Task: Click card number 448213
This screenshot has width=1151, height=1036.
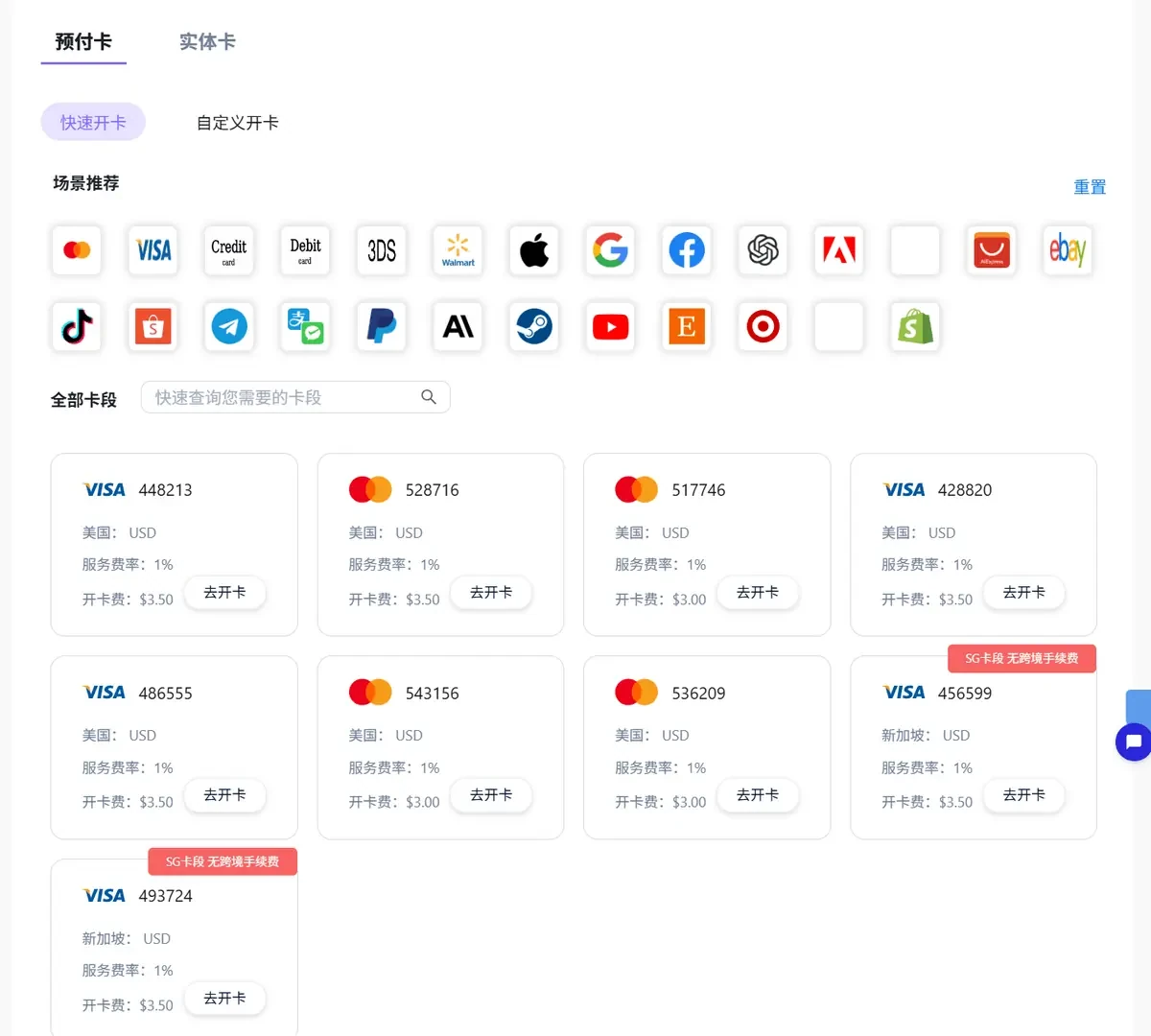Action: (165, 490)
